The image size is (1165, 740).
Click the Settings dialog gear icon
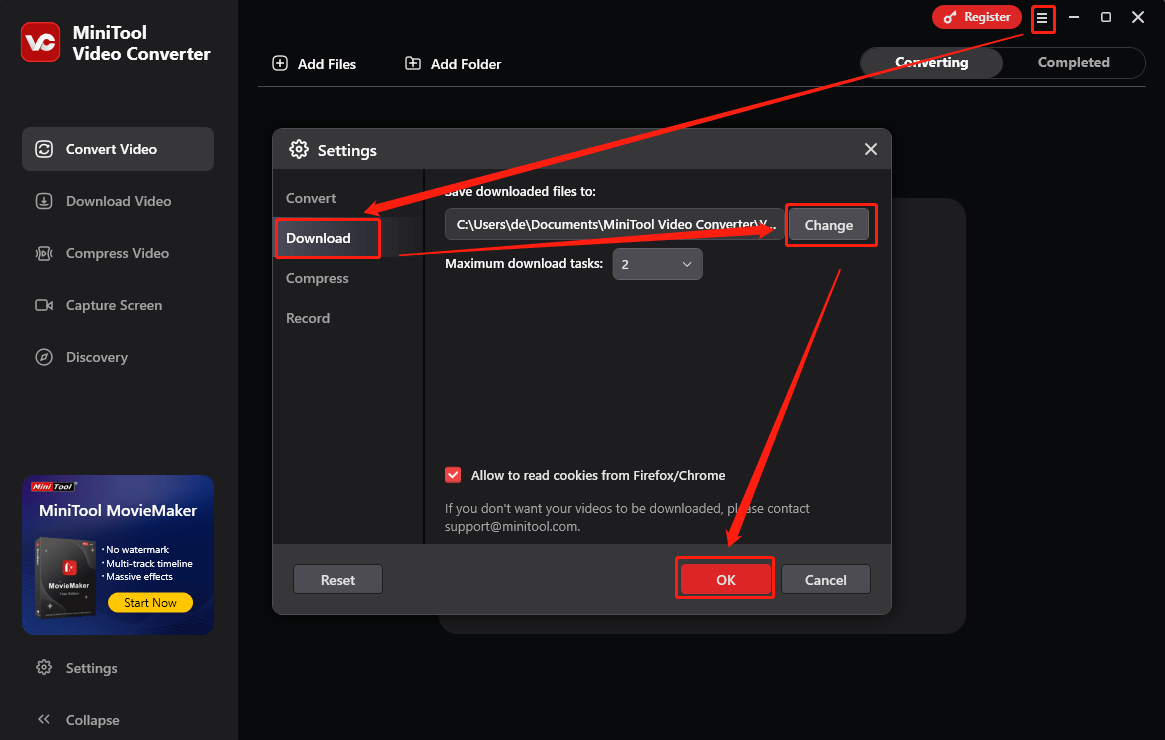tap(299, 149)
